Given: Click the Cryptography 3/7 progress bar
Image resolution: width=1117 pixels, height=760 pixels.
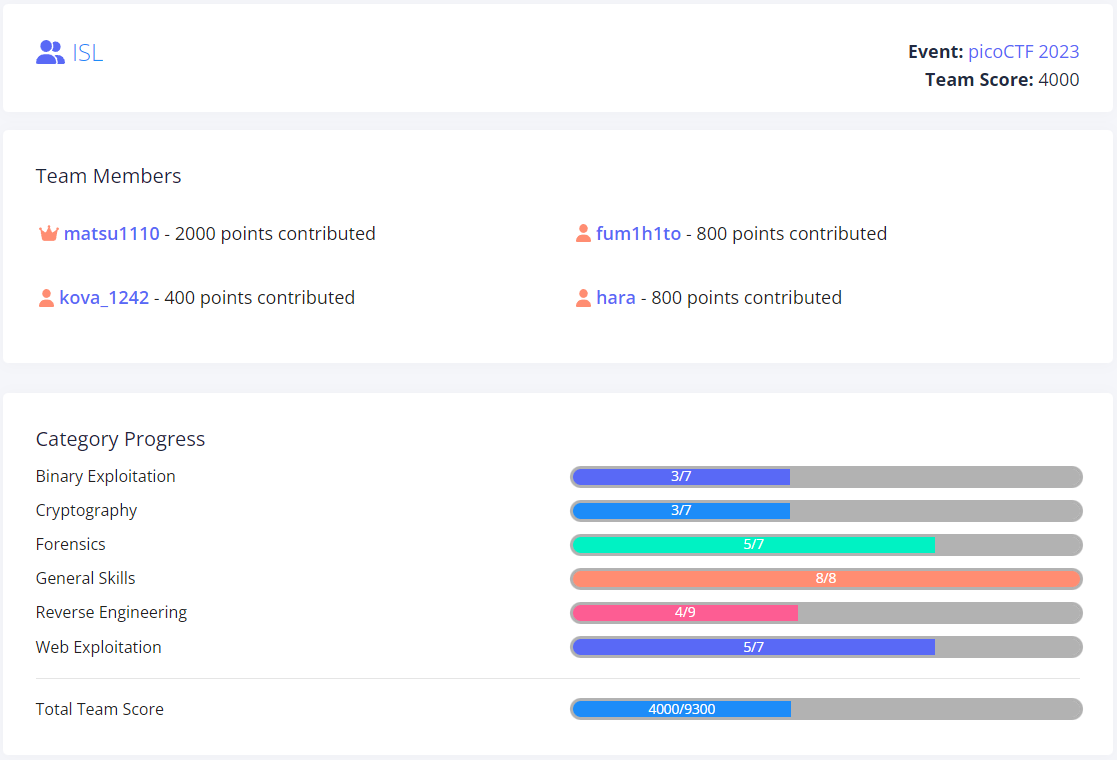Looking at the screenshot, I should click(826, 511).
